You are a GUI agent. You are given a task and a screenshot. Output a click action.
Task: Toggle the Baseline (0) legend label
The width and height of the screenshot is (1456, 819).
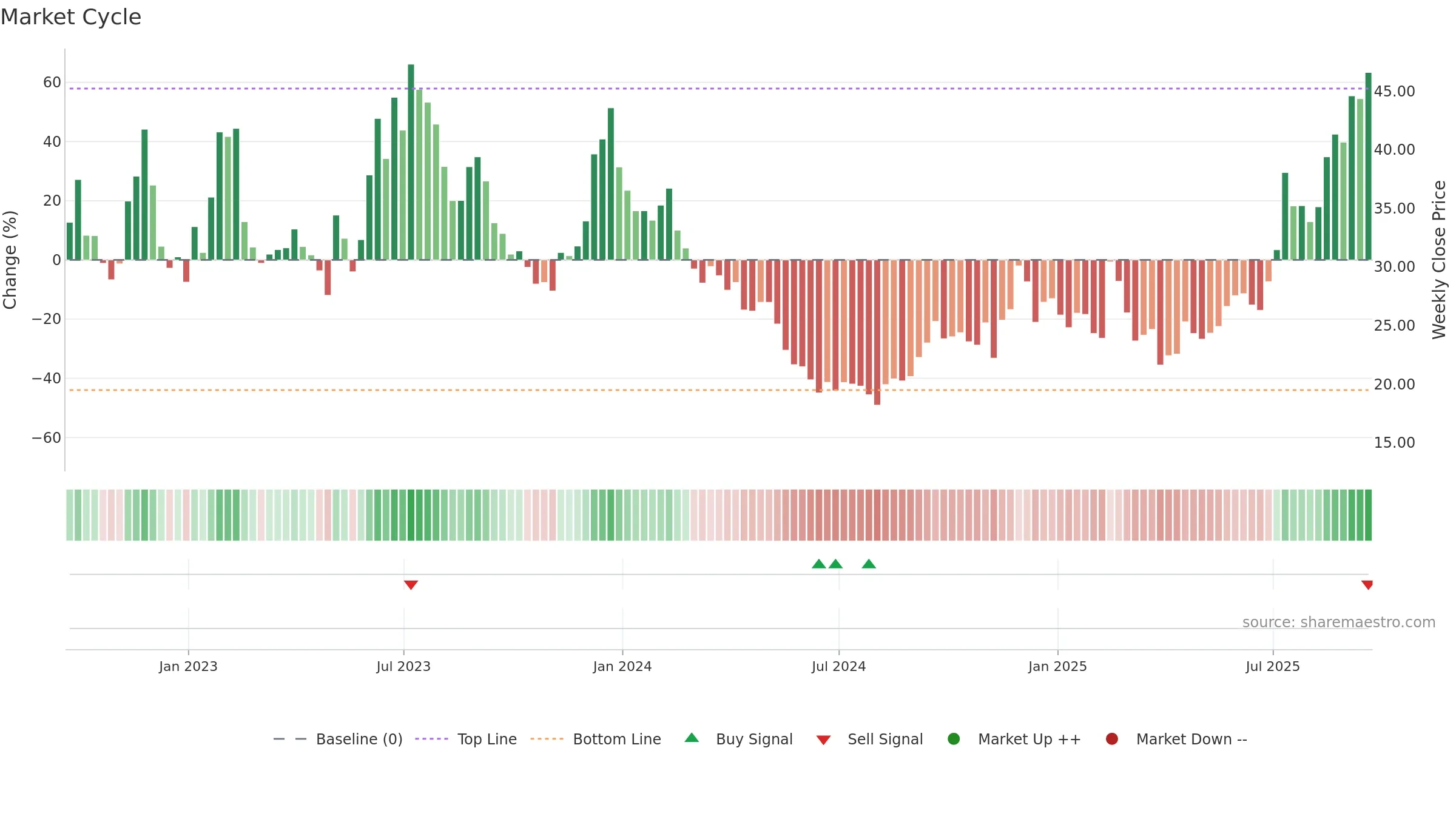pos(359,740)
